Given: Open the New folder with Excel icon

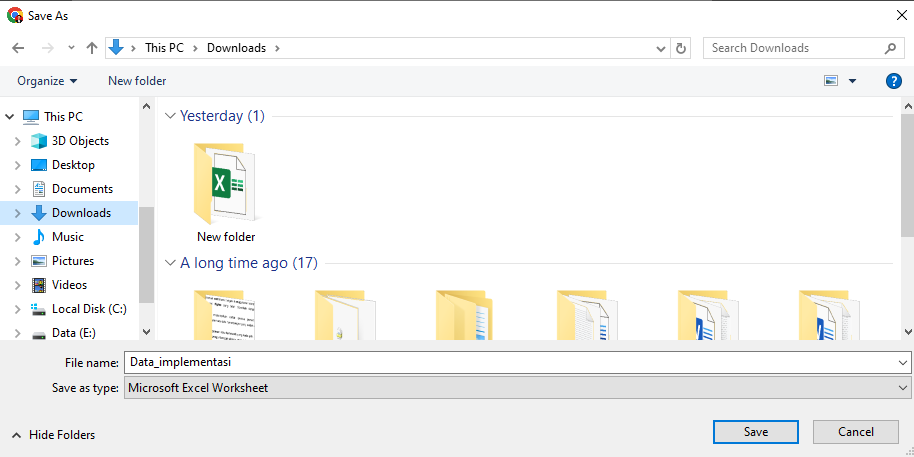Looking at the screenshot, I should [x=225, y=190].
